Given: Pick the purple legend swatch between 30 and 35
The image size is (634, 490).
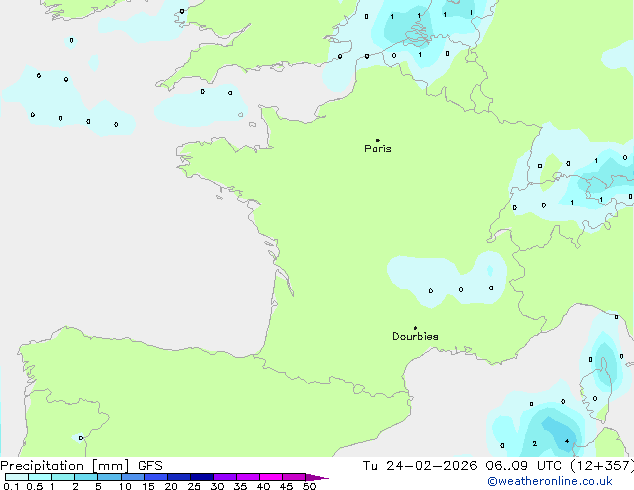Looking at the screenshot, I should click(x=225, y=477).
